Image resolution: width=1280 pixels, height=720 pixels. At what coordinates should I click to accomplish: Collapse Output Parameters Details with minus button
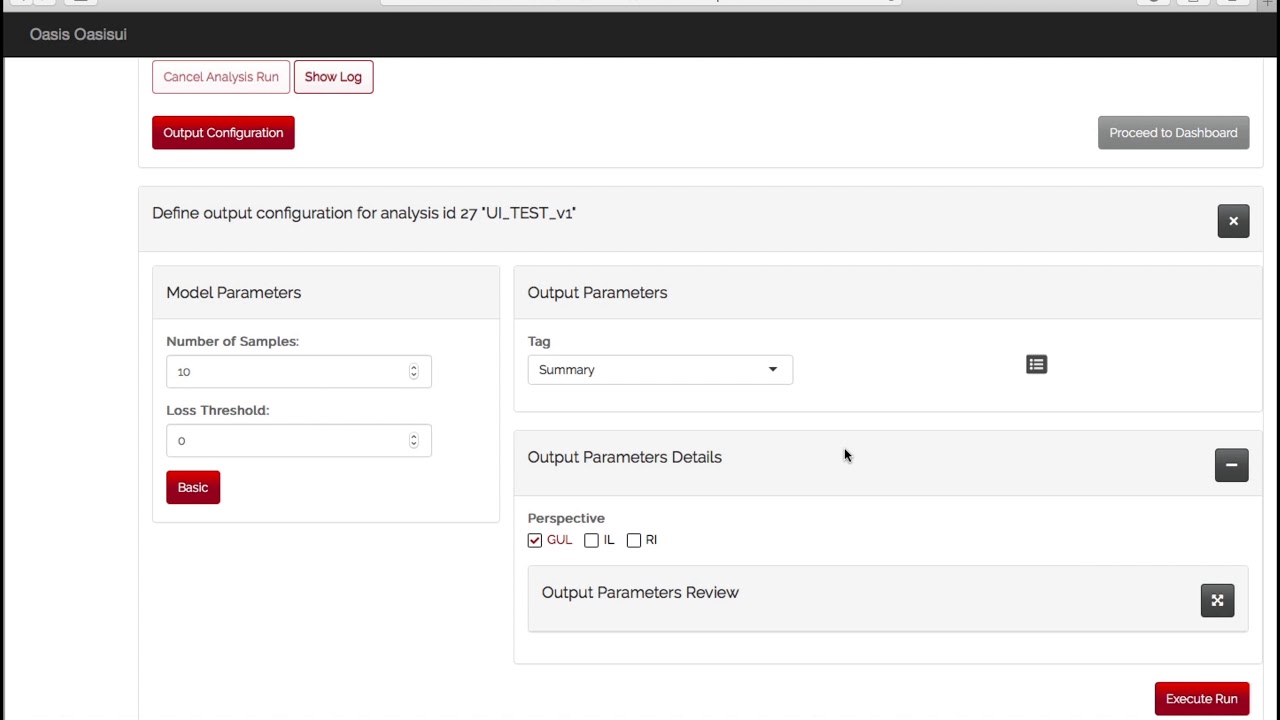pos(1231,465)
